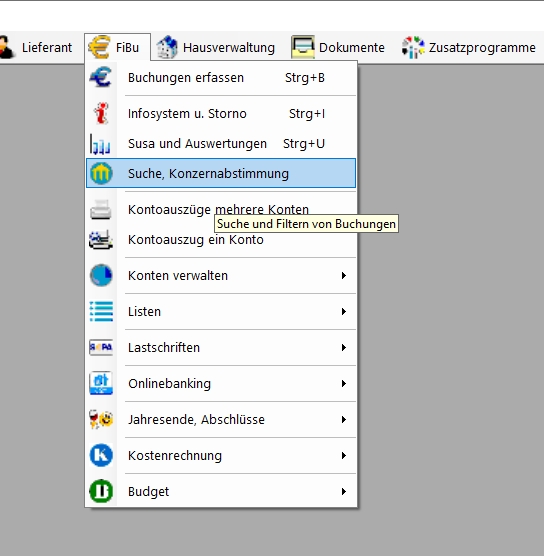
Task: Open the Dokumente menu
Action: coord(338,48)
